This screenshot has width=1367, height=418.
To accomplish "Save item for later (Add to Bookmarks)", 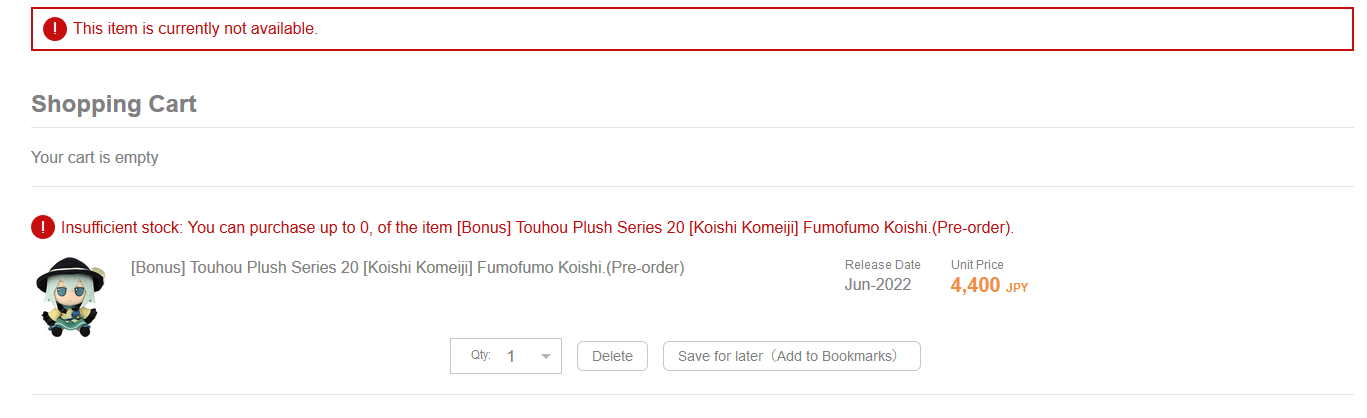I will [791, 356].
